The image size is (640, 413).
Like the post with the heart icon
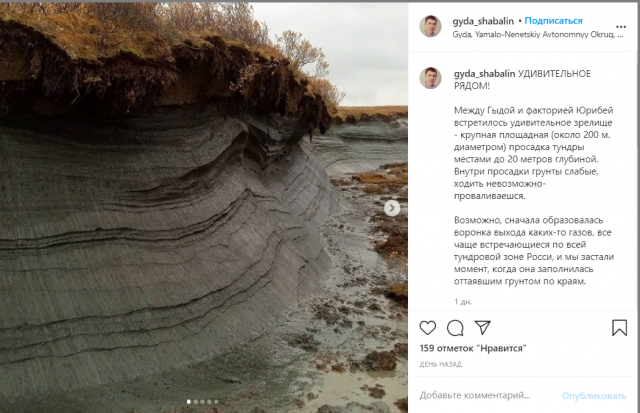click(x=427, y=328)
